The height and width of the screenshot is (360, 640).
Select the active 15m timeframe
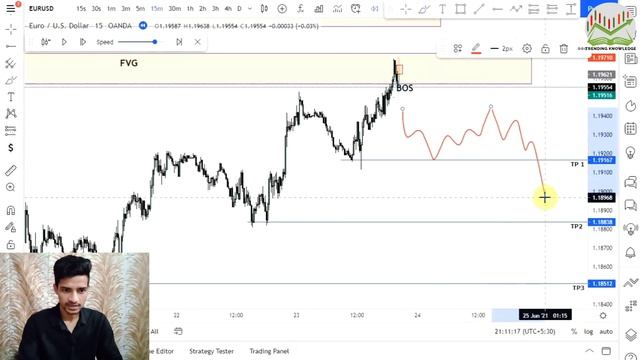(157, 9)
